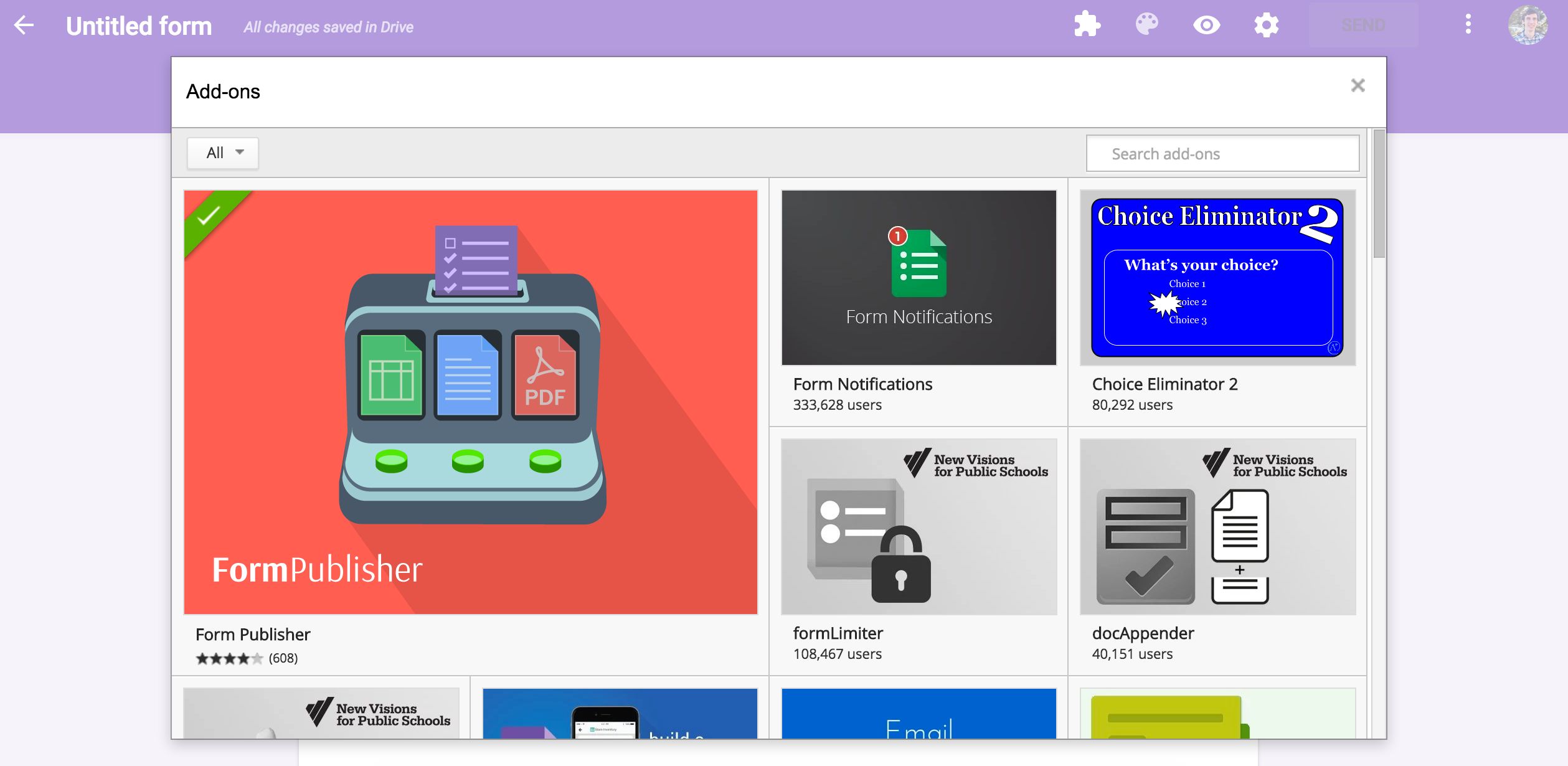Click the add-ons list scrollbar

1379,193
